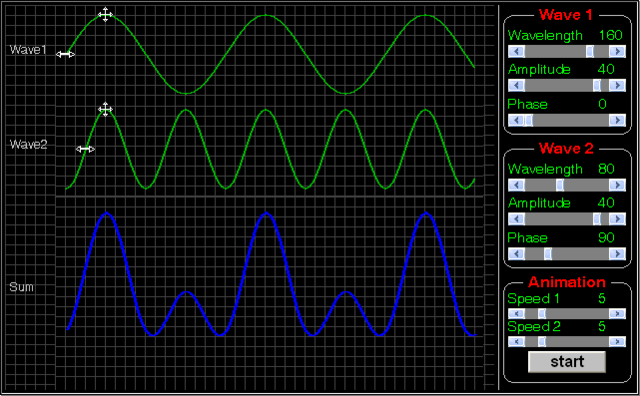Click the Wave 1 Wavelength slider thumb

(590, 51)
